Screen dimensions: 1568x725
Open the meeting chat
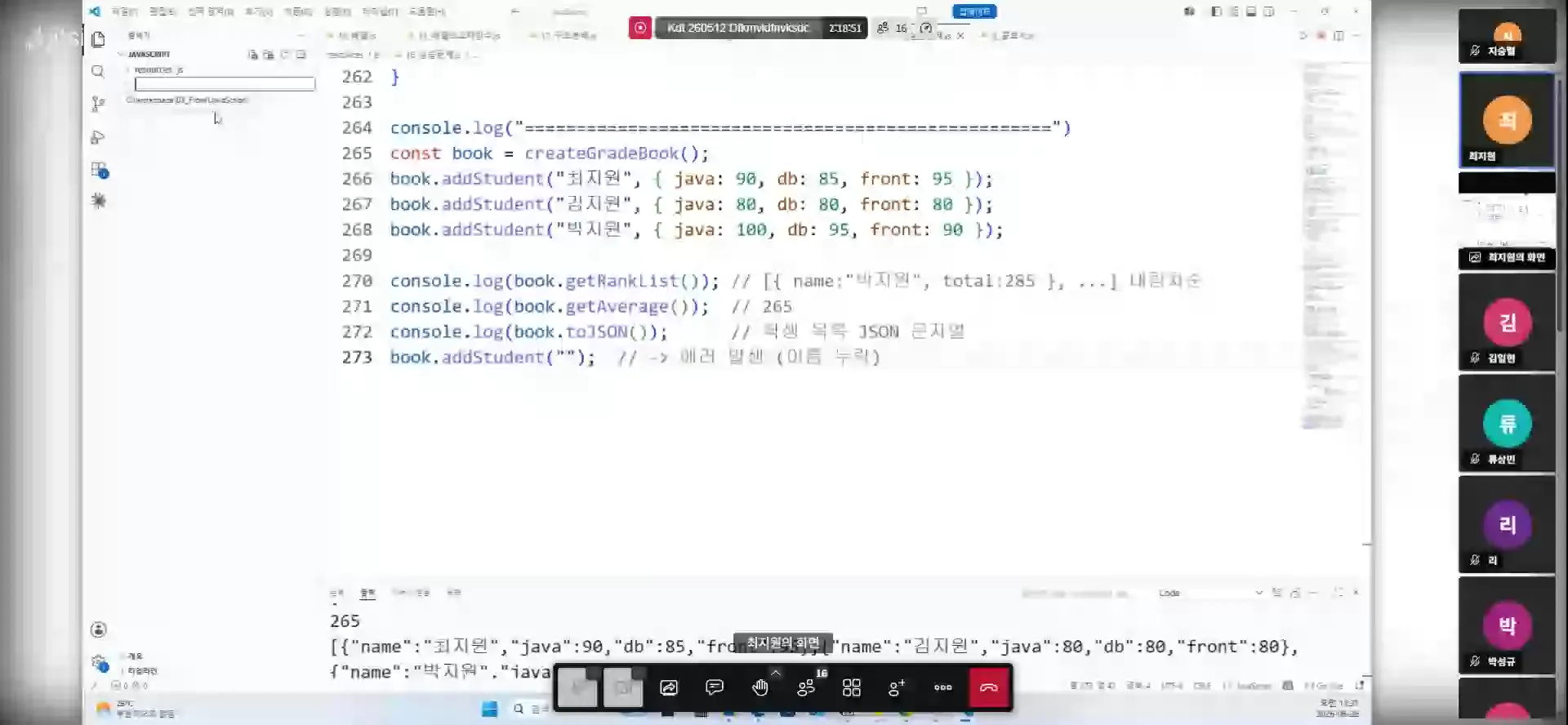715,687
